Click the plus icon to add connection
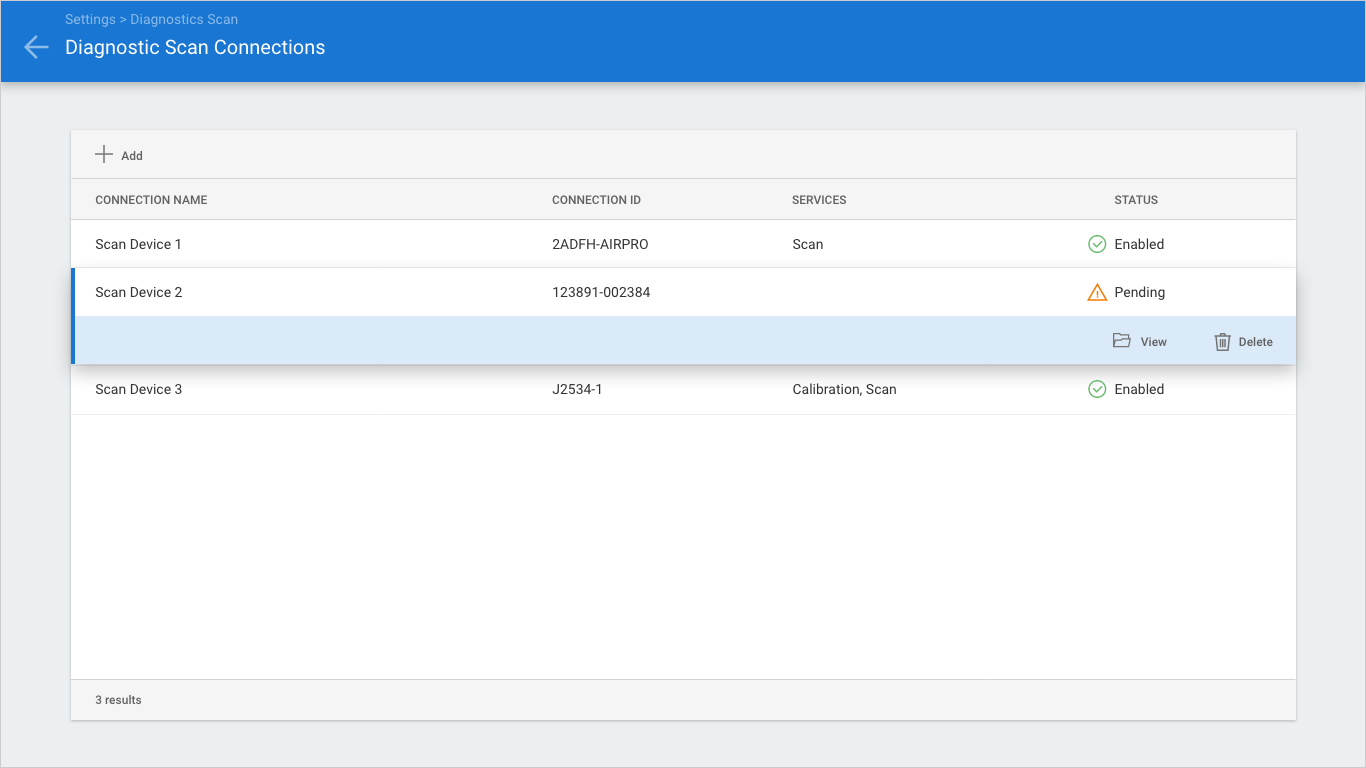 coord(104,154)
